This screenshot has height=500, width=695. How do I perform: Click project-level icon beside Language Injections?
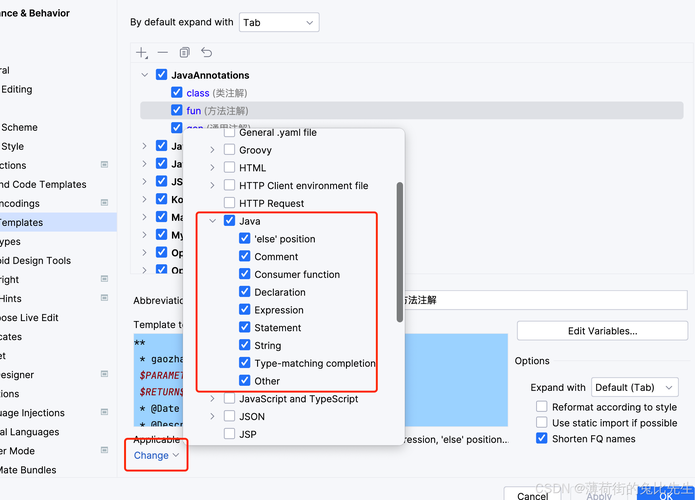(x=104, y=413)
